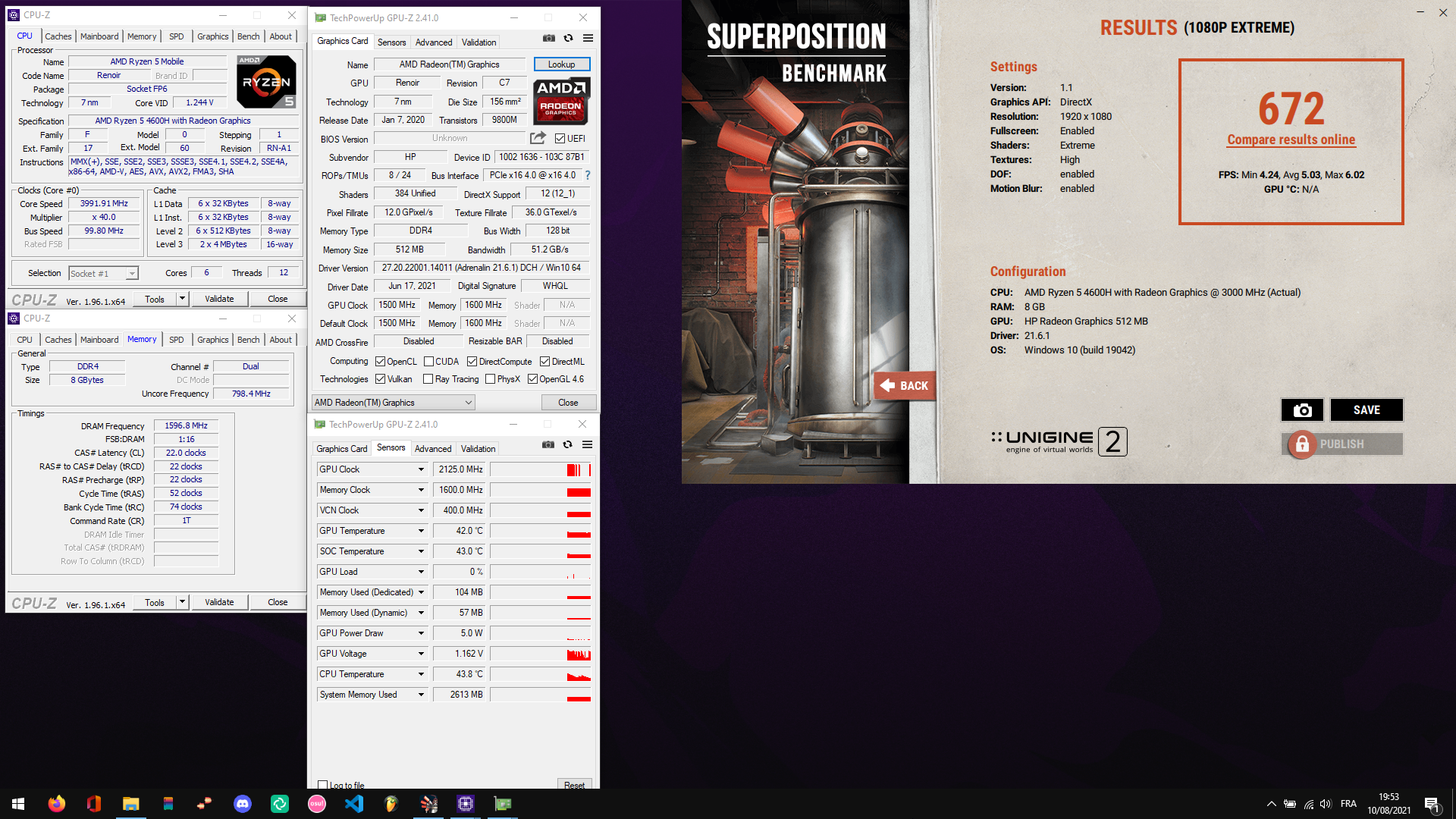This screenshot has height=819, width=1456.
Task: Open GPU selection dropdown AMD Radeon(TM) Graphics
Action: coord(394,403)
